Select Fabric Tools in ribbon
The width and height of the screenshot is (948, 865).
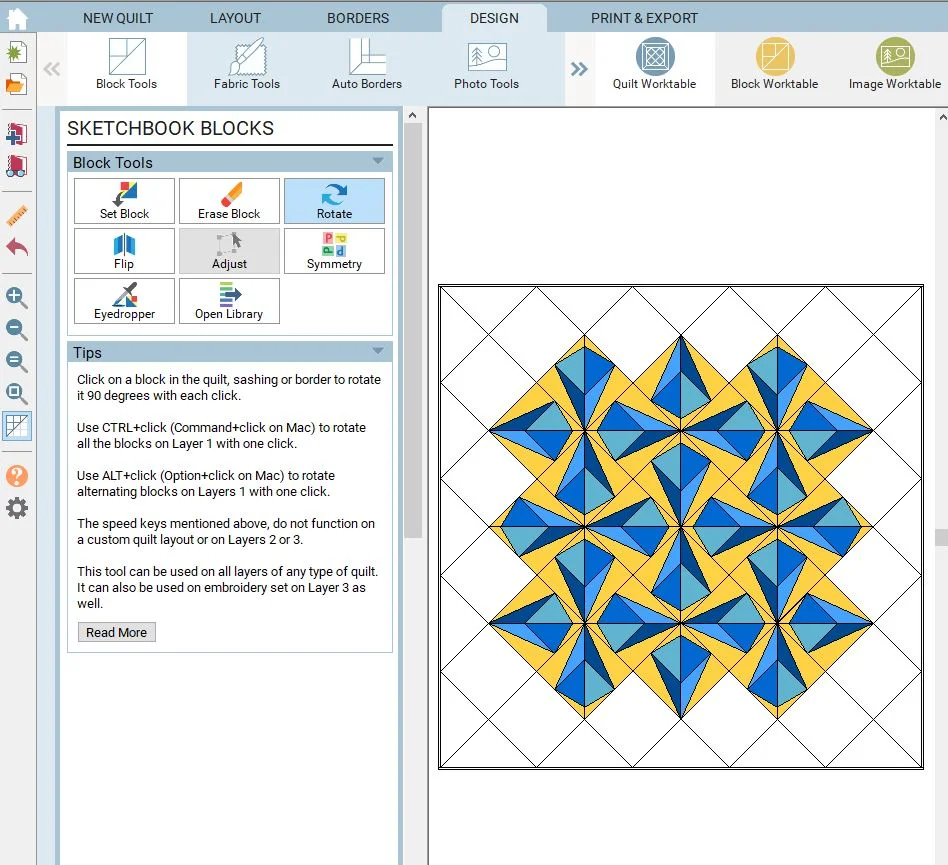247,65
